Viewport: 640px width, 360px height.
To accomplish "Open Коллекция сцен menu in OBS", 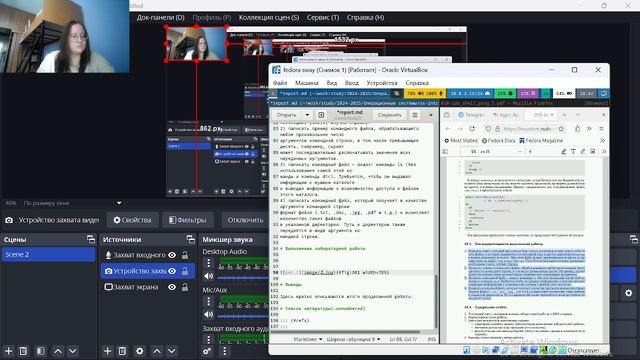I will click(269, 18).
